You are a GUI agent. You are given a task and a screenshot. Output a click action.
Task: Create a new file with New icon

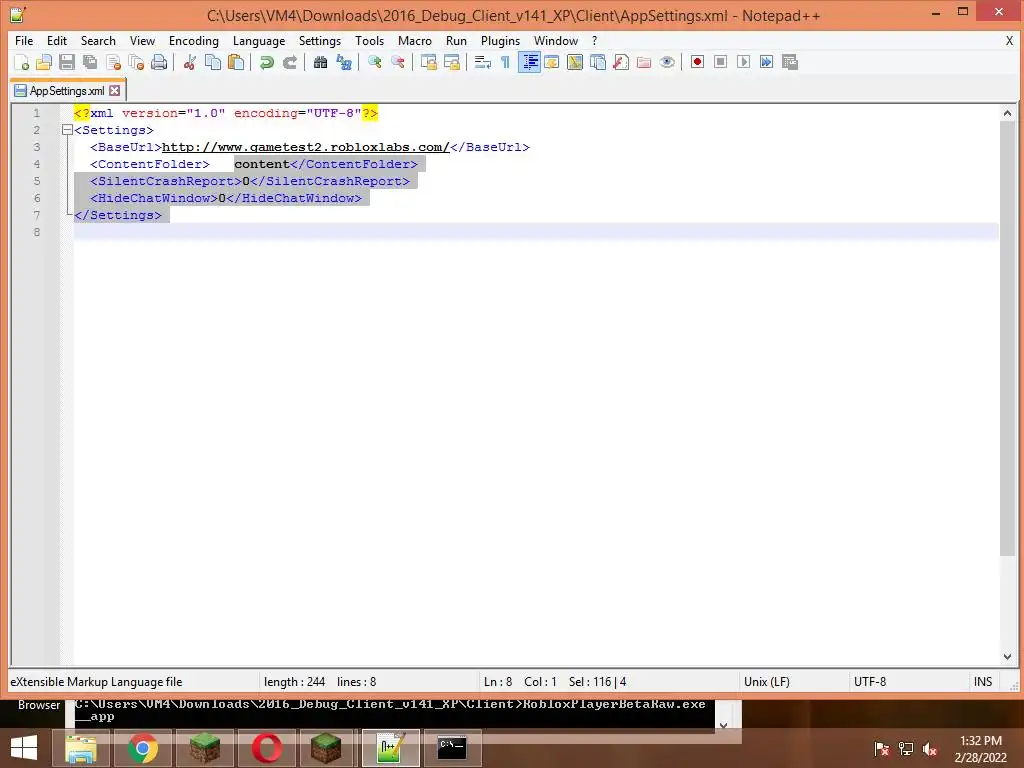tap(21, 62)
